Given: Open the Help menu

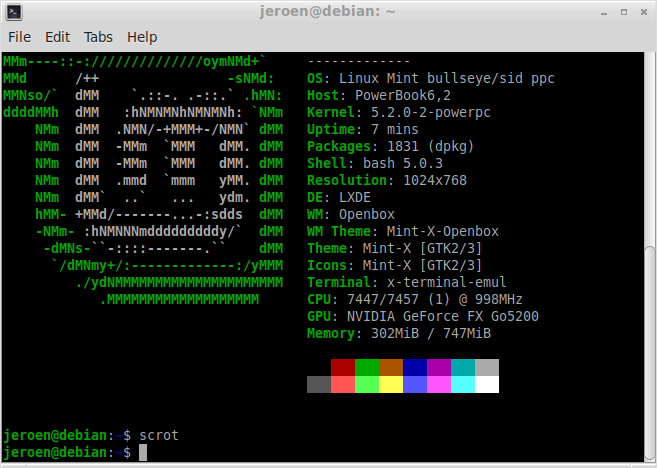Looking at the screenshot, I should [142, 37].
